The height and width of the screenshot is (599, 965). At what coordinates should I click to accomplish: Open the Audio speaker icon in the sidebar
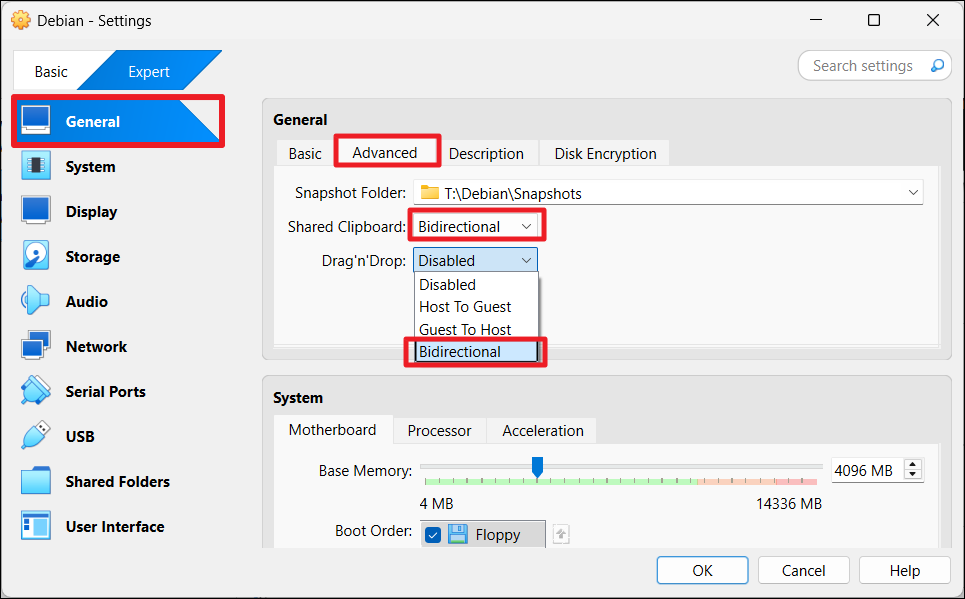[x=35, y=300]
